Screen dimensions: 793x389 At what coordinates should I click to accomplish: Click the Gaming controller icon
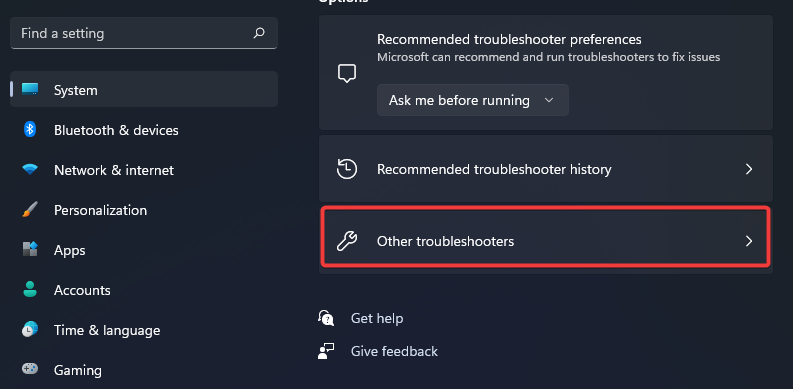coord(30,369)
